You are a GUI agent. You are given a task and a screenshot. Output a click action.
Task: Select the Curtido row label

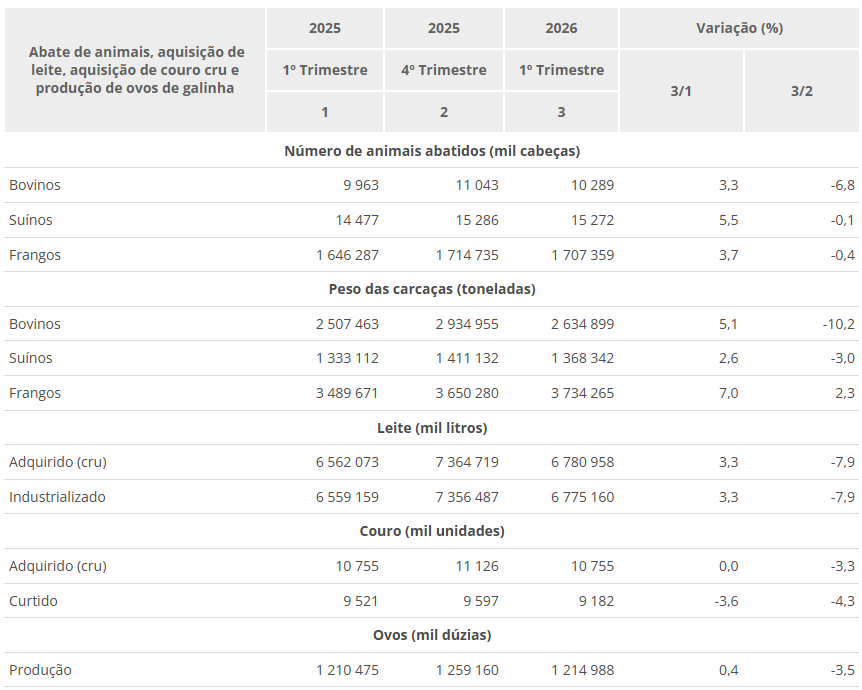tap(33, 601)
